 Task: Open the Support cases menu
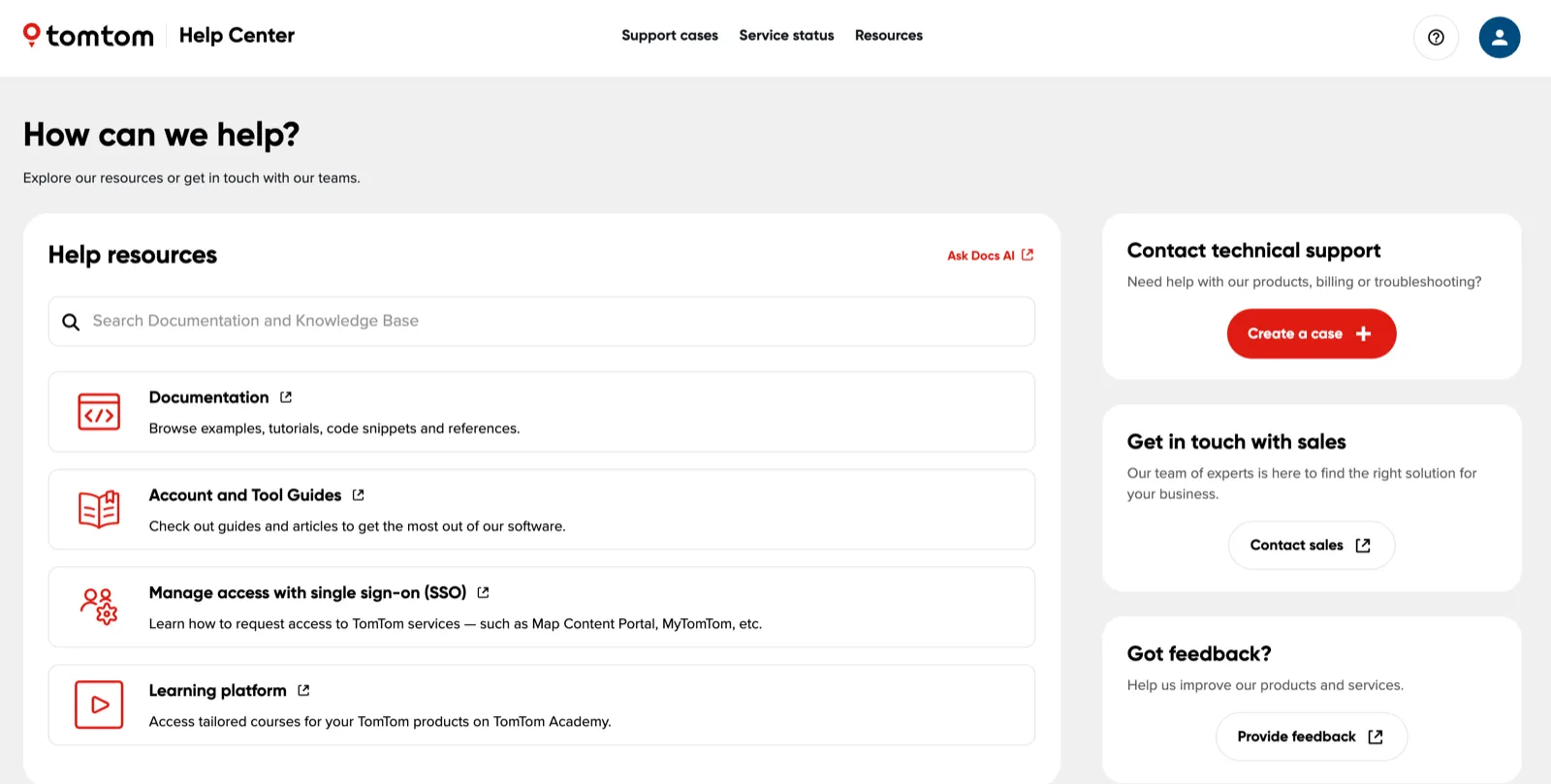[670, 36]
